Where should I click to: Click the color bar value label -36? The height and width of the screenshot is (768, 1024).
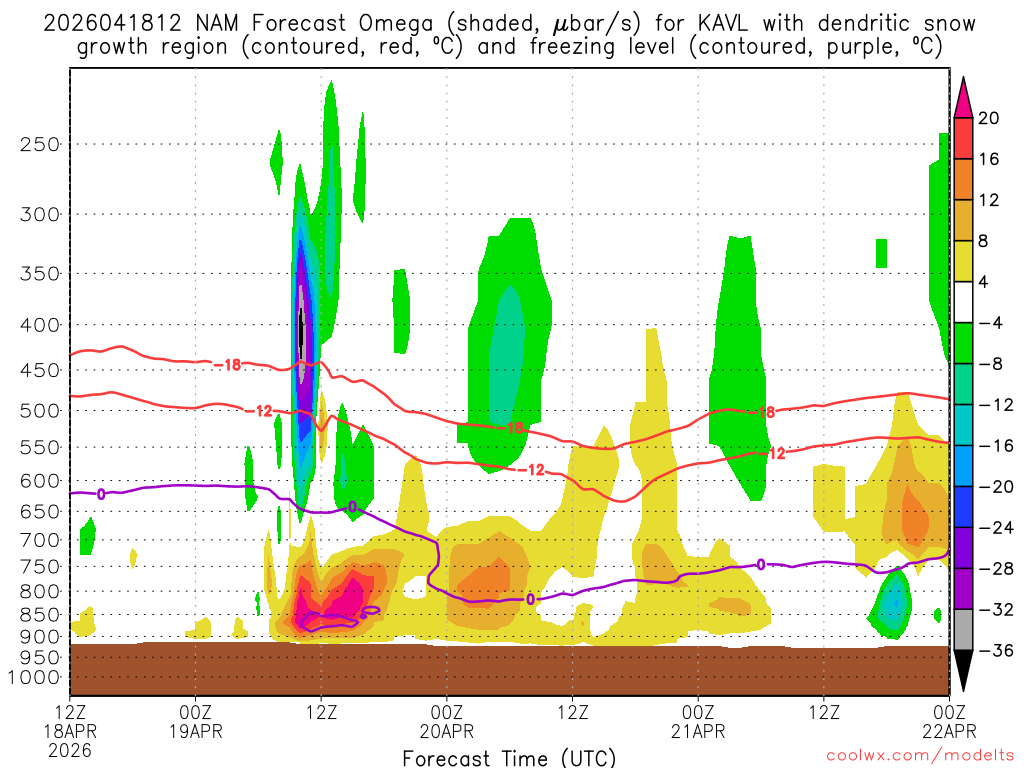click(x=996, y=650)
